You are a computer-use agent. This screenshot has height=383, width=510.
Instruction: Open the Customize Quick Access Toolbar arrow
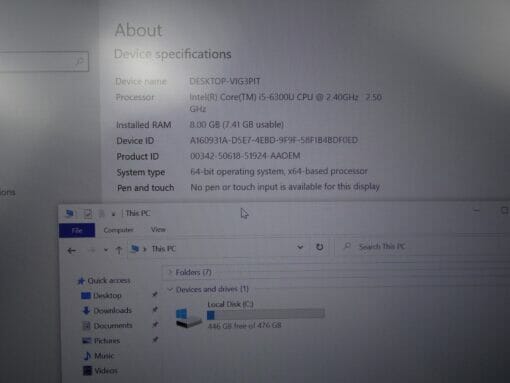click(x=113, y=214)
